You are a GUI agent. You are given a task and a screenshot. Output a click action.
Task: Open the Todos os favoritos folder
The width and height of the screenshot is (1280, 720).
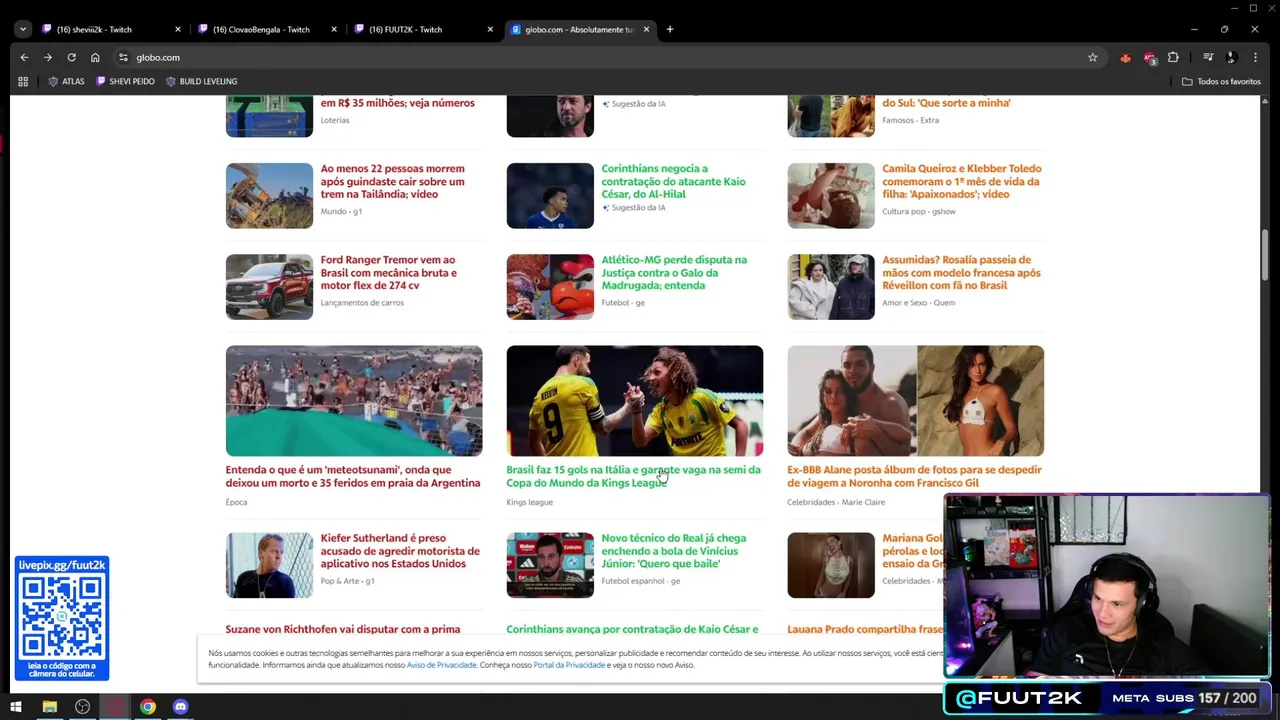coord(1221,81)
